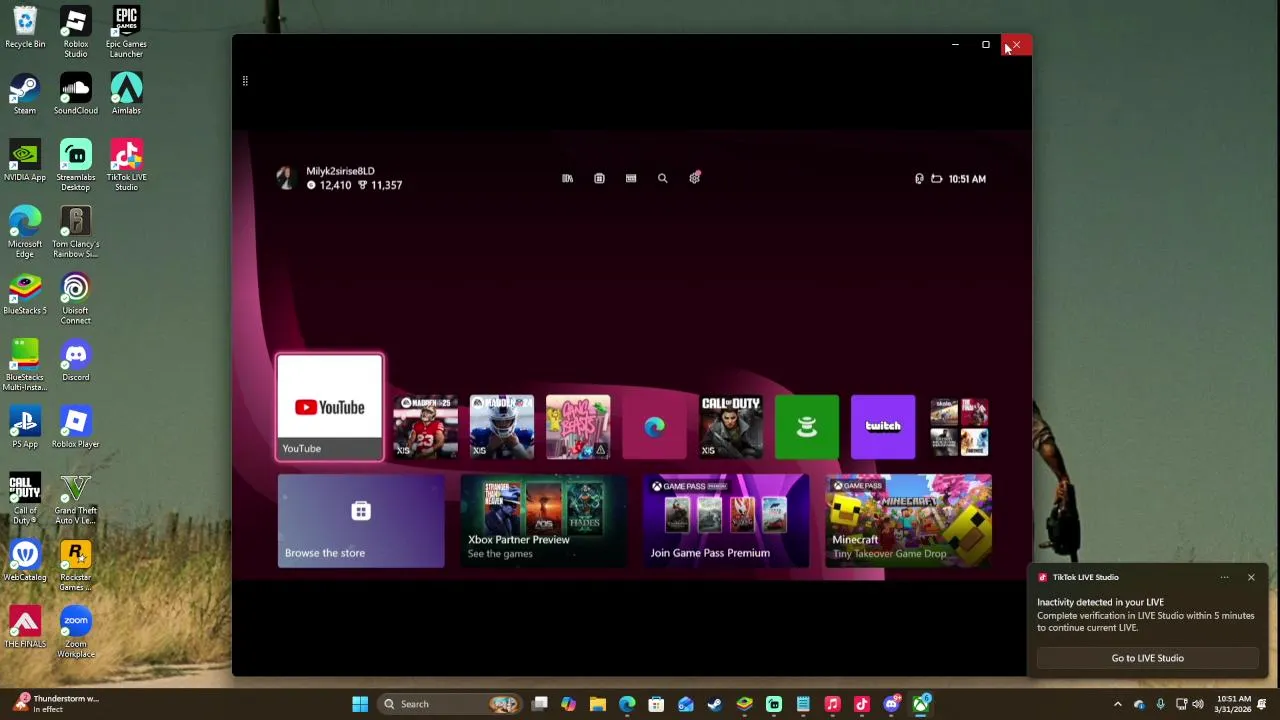The image size is (1280, 720).
Task: Select WebCatalog desktop icon
Action: [x=25, y=561]
